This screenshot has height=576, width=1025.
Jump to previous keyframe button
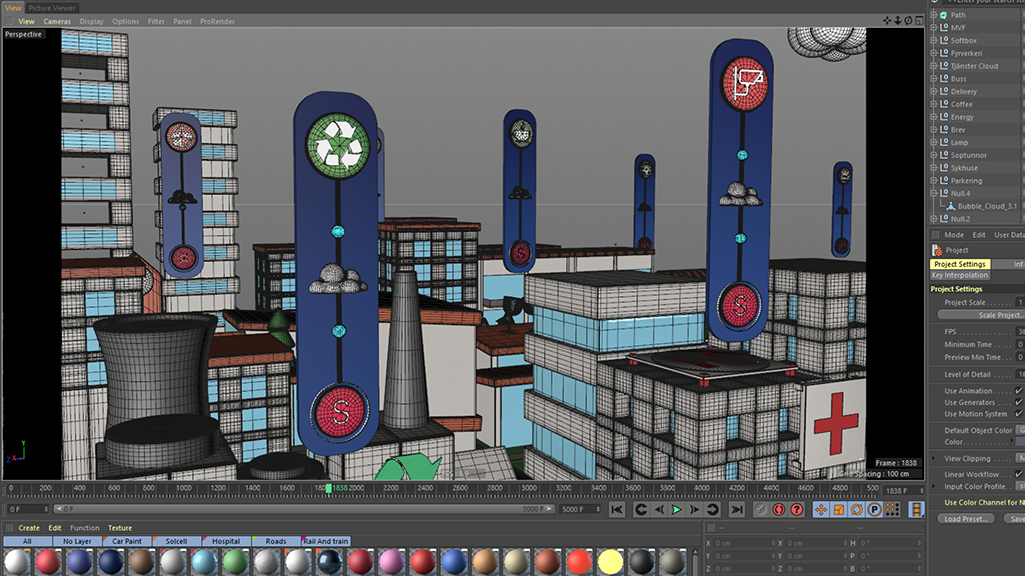click(x=641, y=509)
